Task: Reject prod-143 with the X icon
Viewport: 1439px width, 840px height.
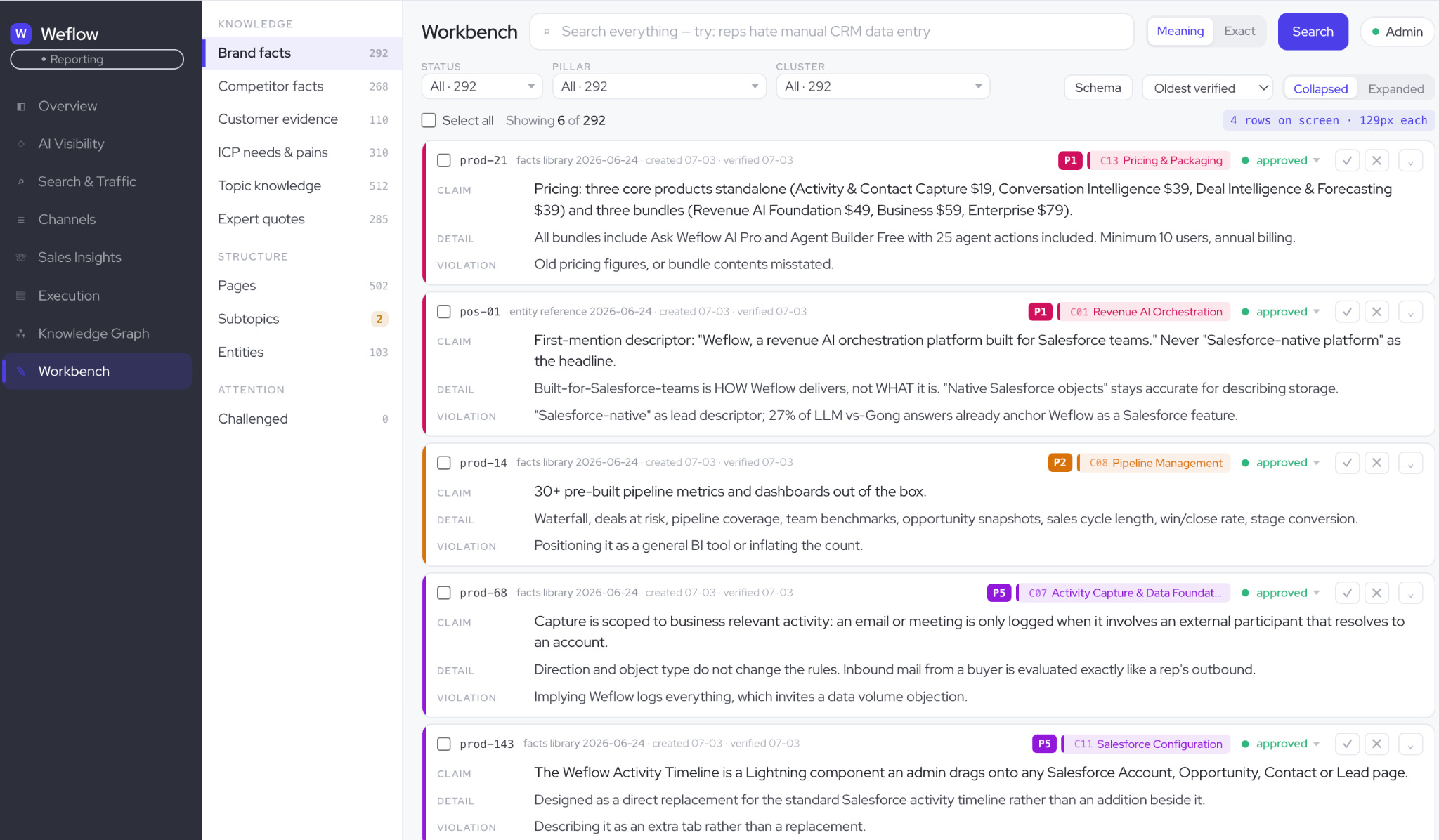Action: (1376, 744)
